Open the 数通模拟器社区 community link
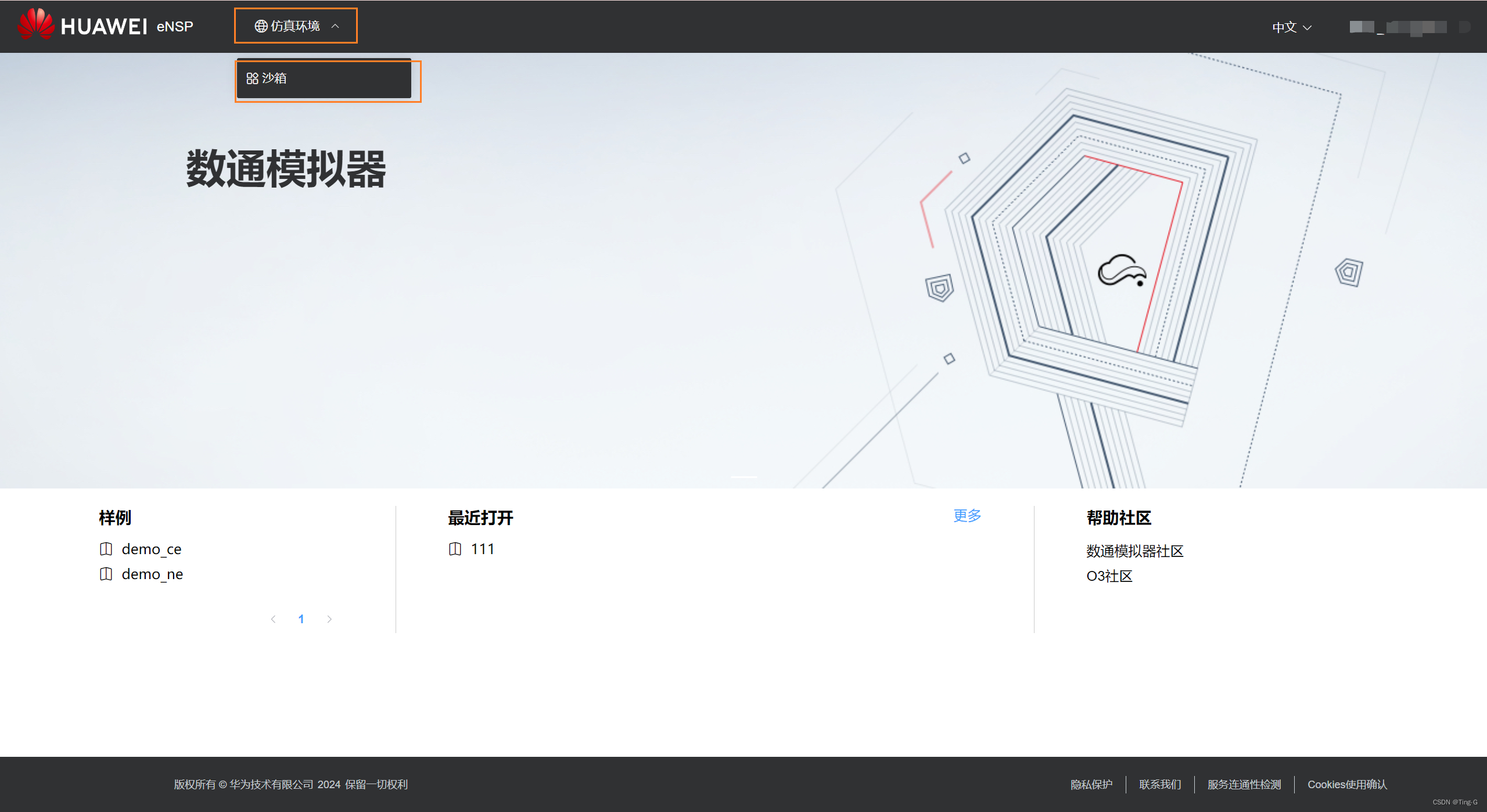The image size is (1487, 812). (x=1134, y=551)
